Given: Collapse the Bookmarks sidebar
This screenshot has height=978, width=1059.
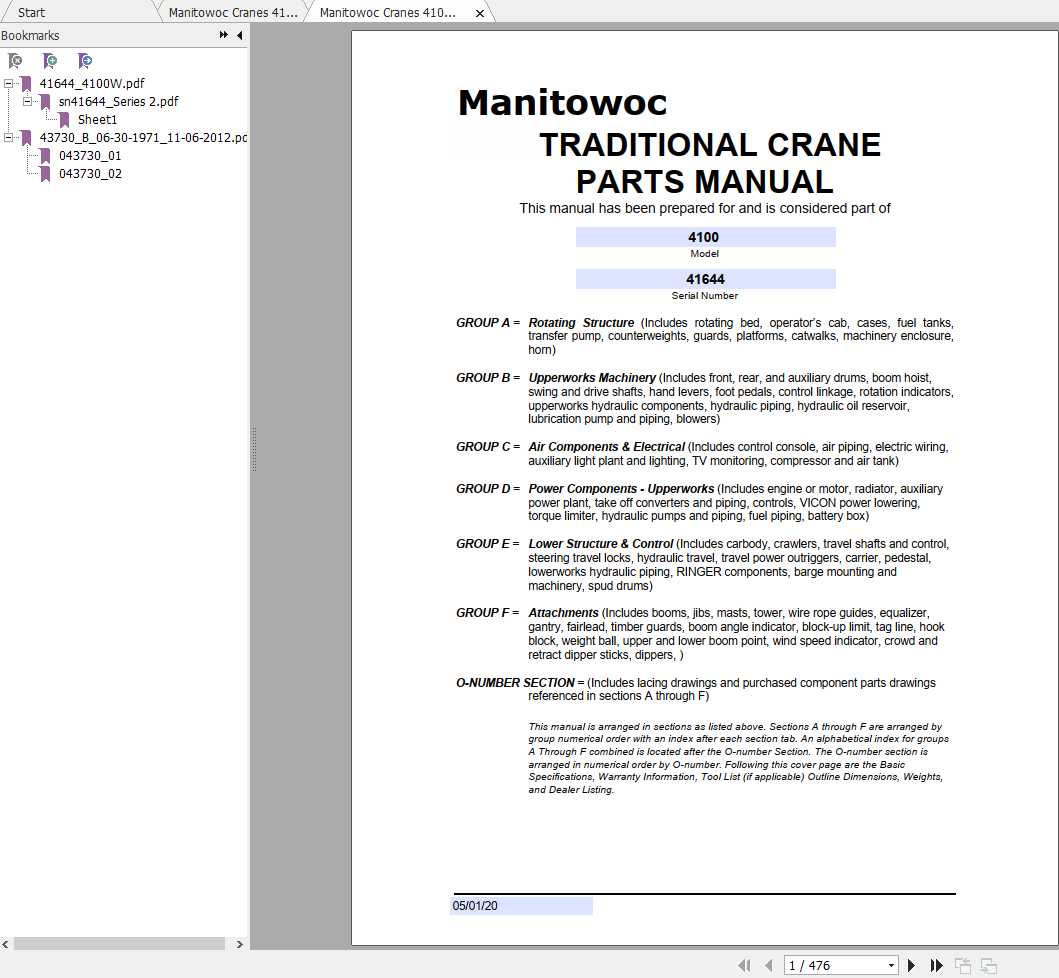Looking at the screenshot, I should pos(240,35).
